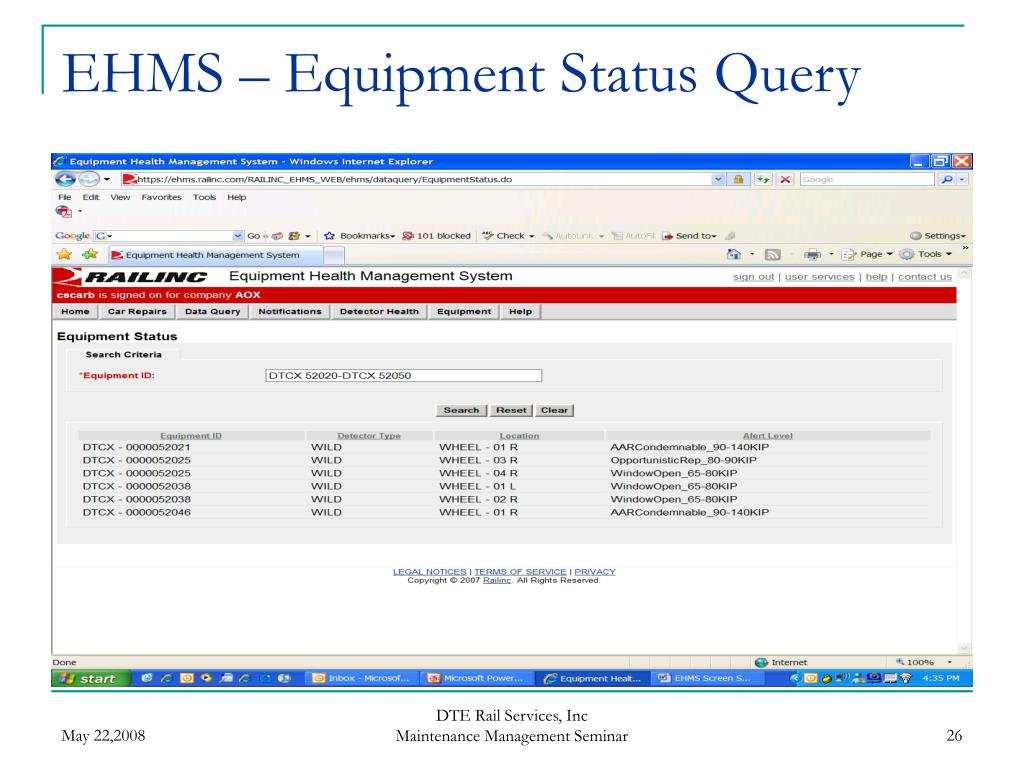The height and width of the screenshot is (768, 1024).
Task: Click the TERMS OF SERVICE footer link
Action: click(520, 571)
